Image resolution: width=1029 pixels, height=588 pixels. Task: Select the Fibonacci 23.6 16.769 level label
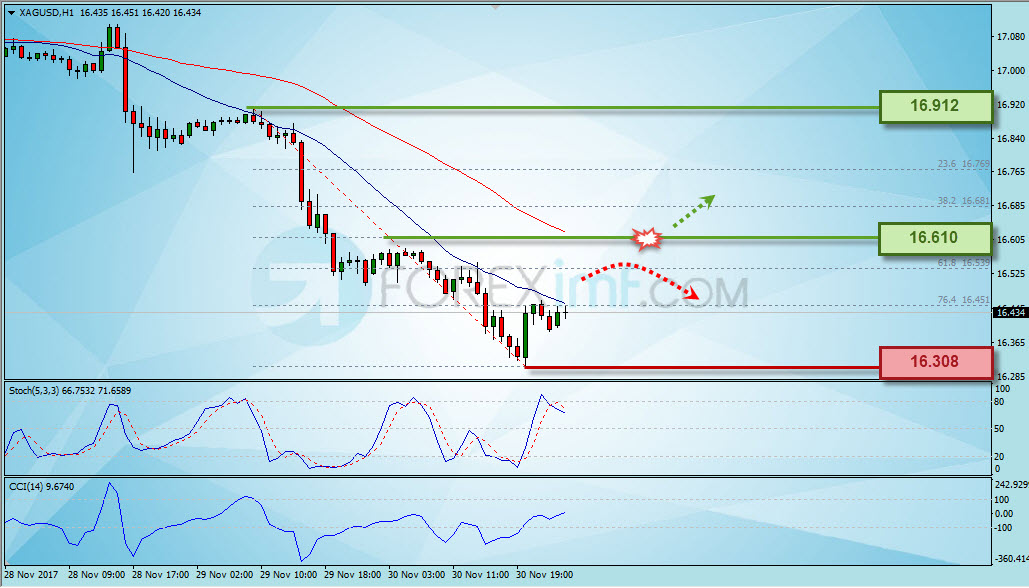pos(963,164)
